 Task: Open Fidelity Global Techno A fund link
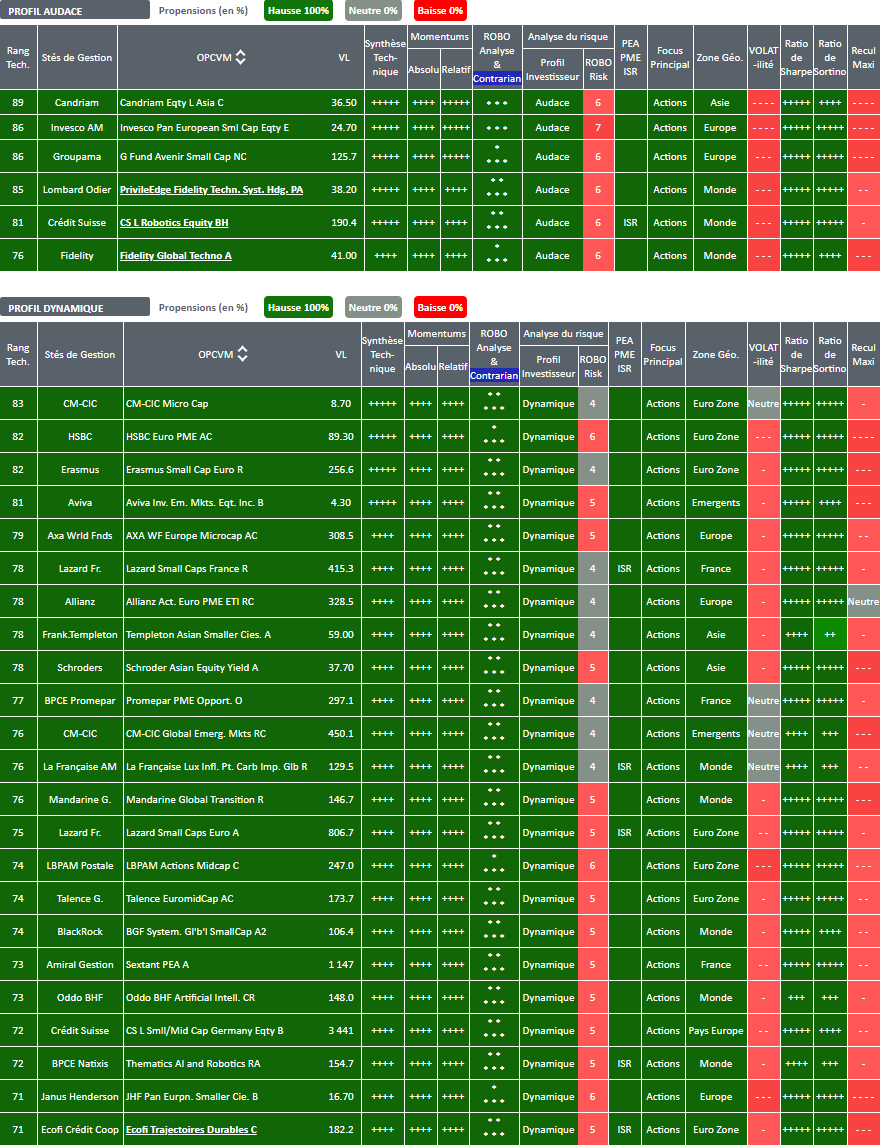click(176, 255)
